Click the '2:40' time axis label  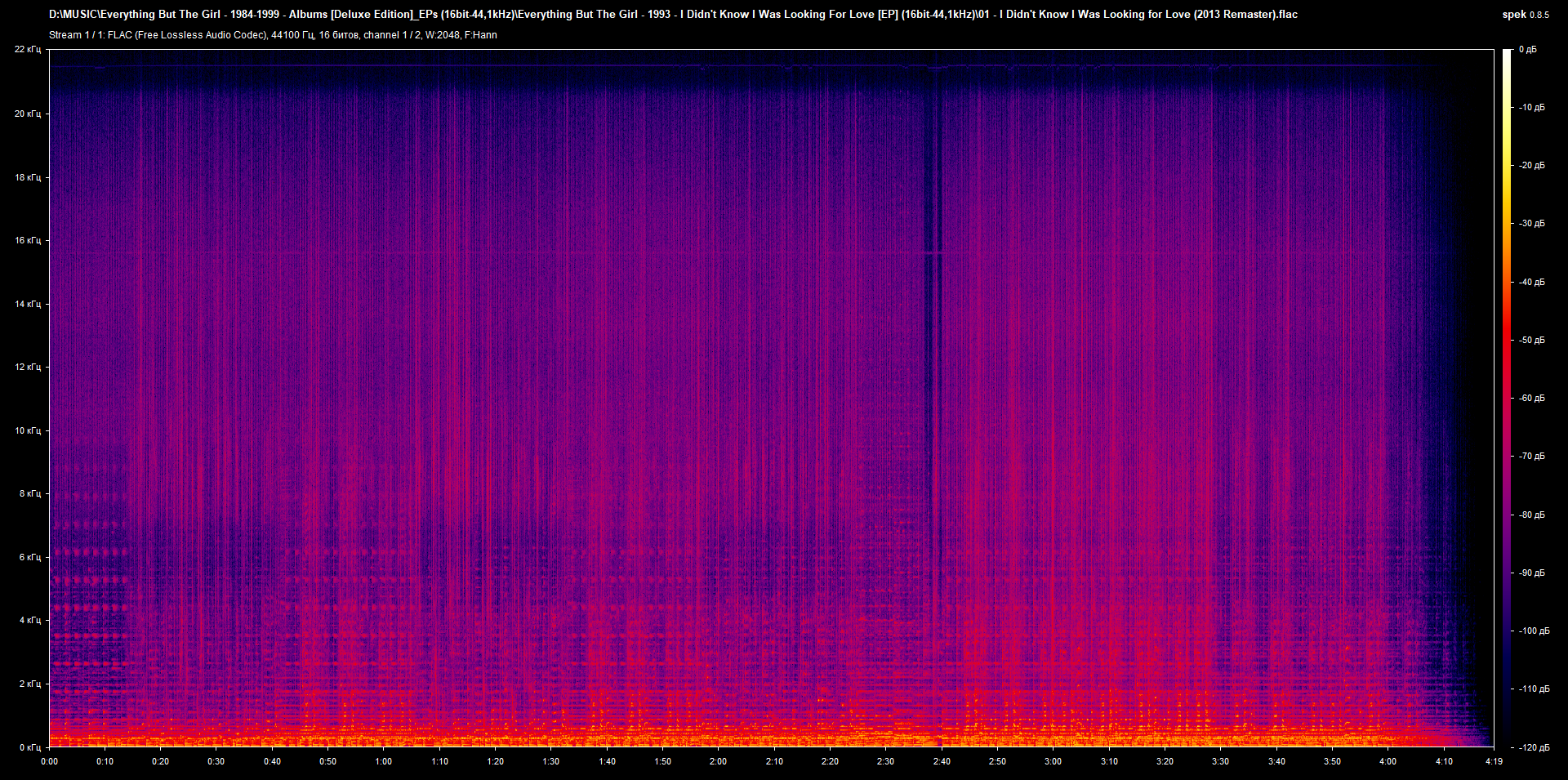(942, 761)
